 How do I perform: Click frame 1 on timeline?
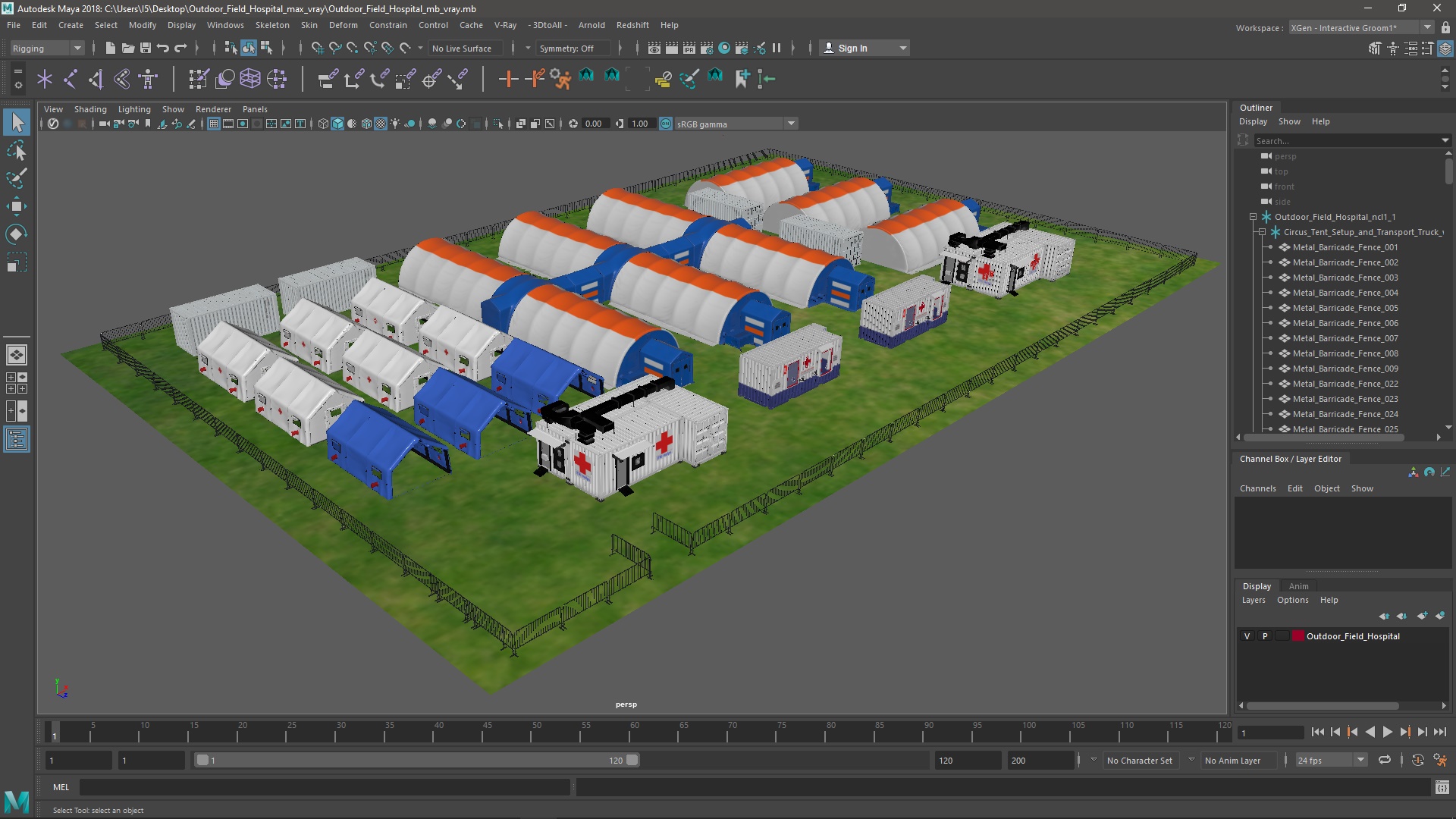54,731
